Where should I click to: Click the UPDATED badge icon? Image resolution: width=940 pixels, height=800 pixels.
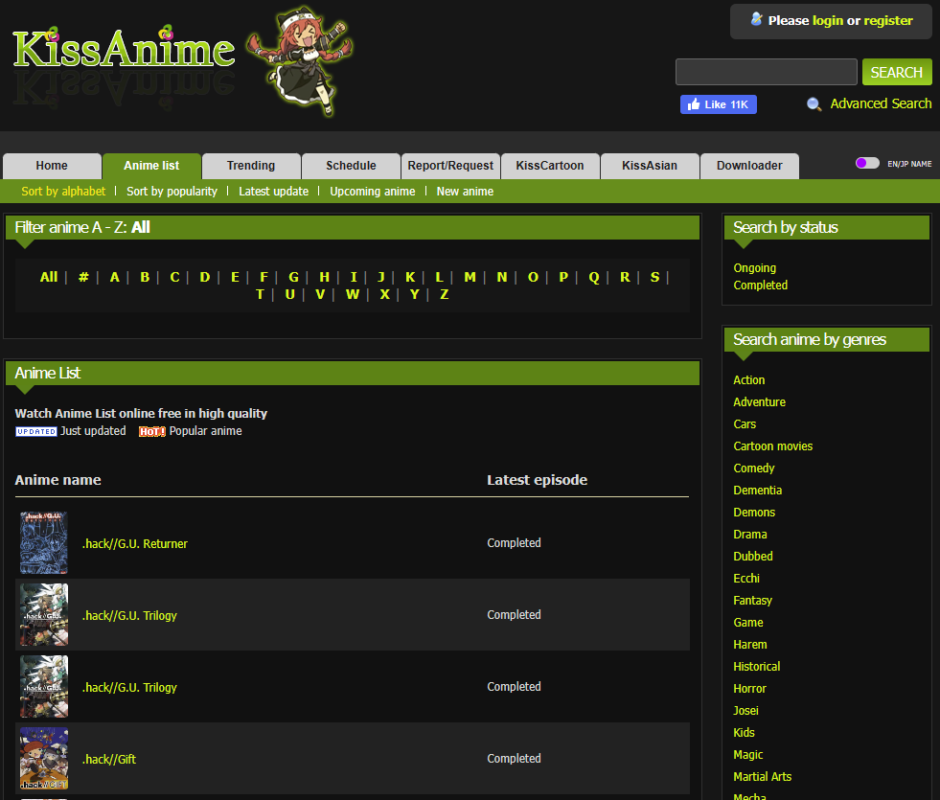[x=36, y=431]
